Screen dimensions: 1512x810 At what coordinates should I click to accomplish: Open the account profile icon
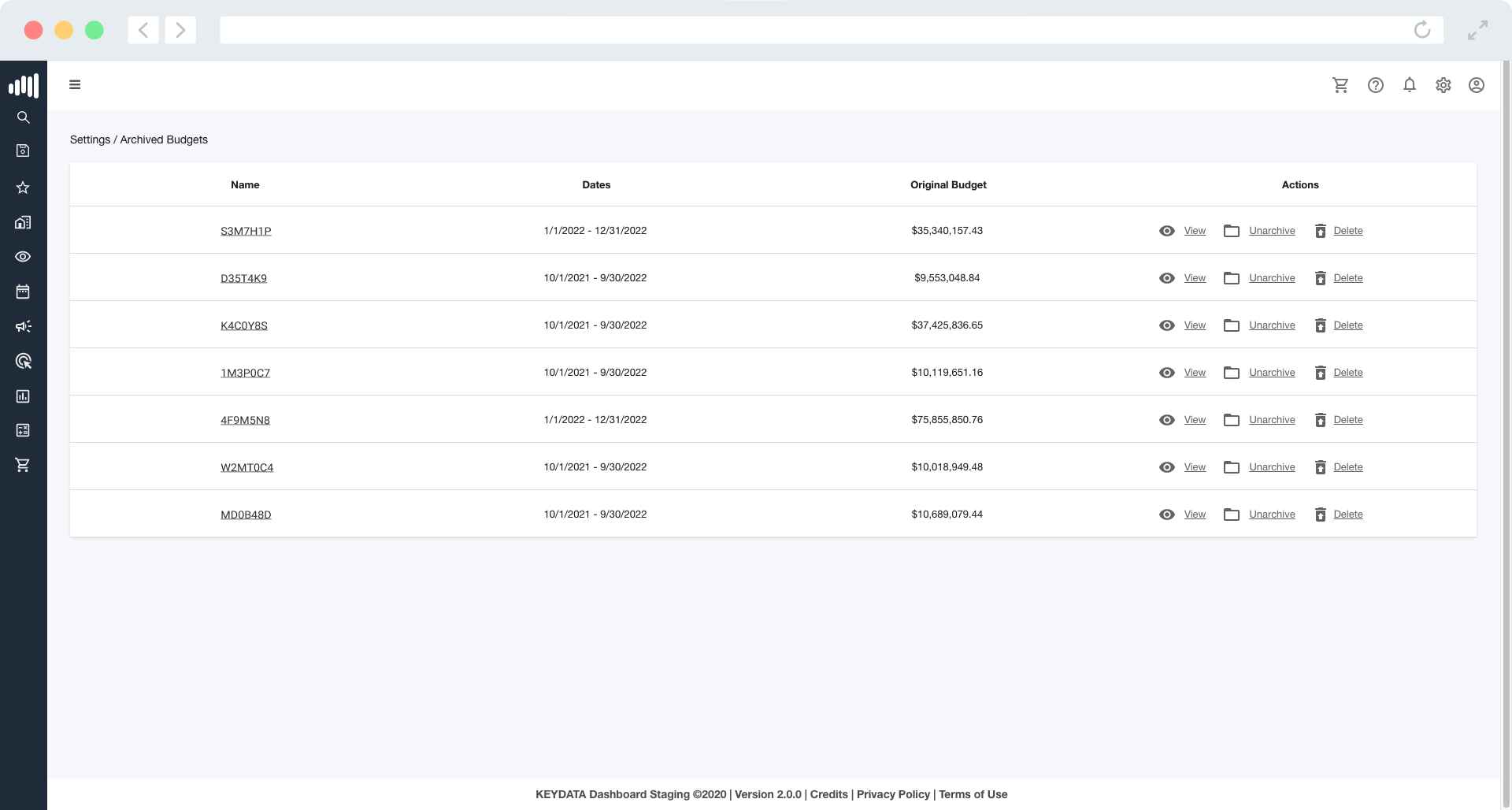click(1477, 85)
